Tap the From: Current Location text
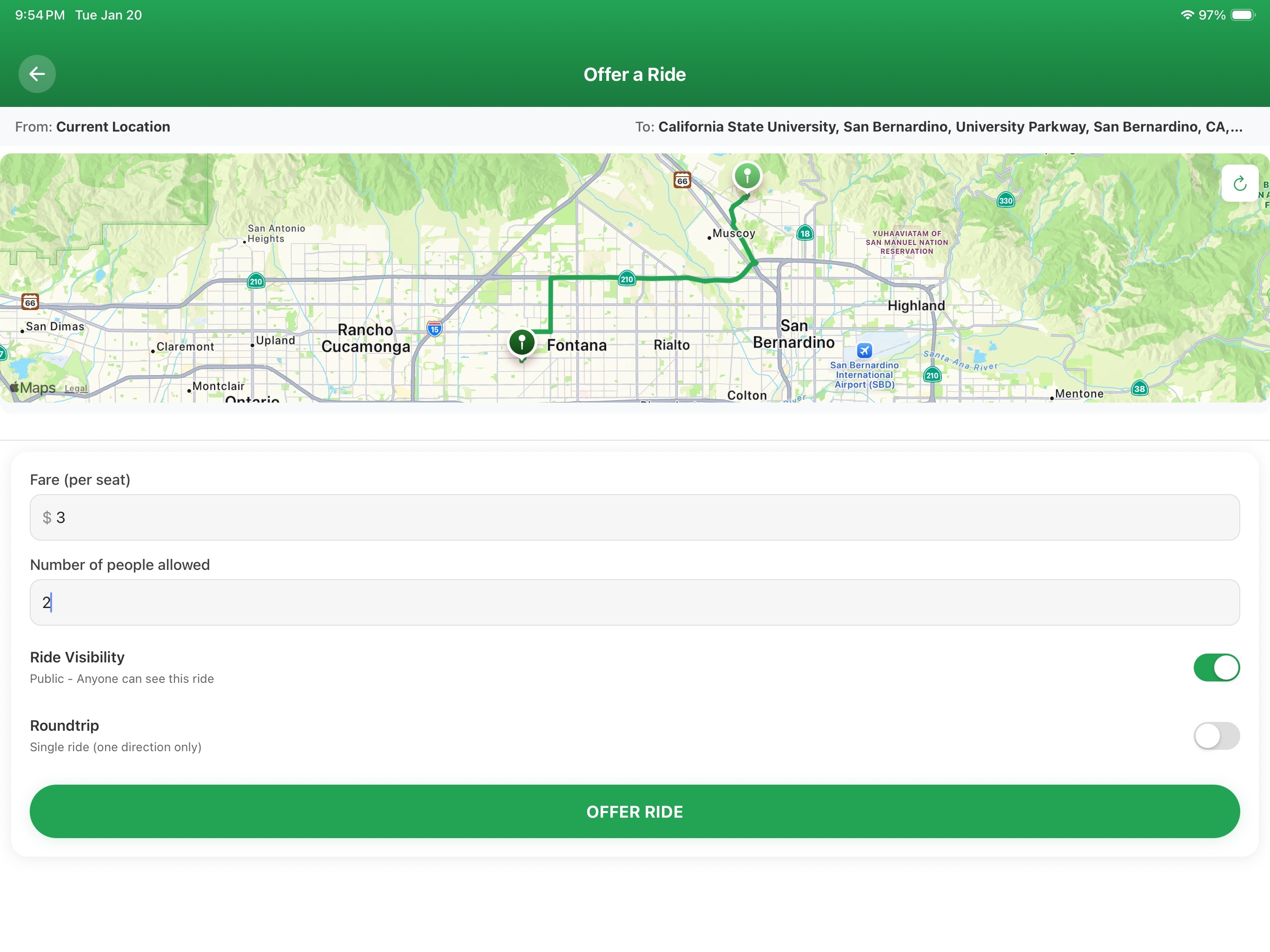The height and width of the screenshot is (952, 1270). (x=93, y=127)
